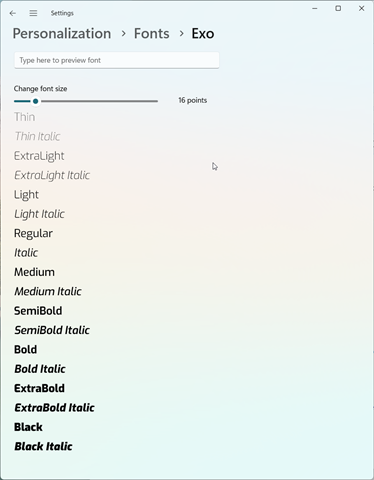Select the ExtraLight Italic font sample
Image resolution: width=374 pixels, height=480 pixels.
[x=52, y=175]
